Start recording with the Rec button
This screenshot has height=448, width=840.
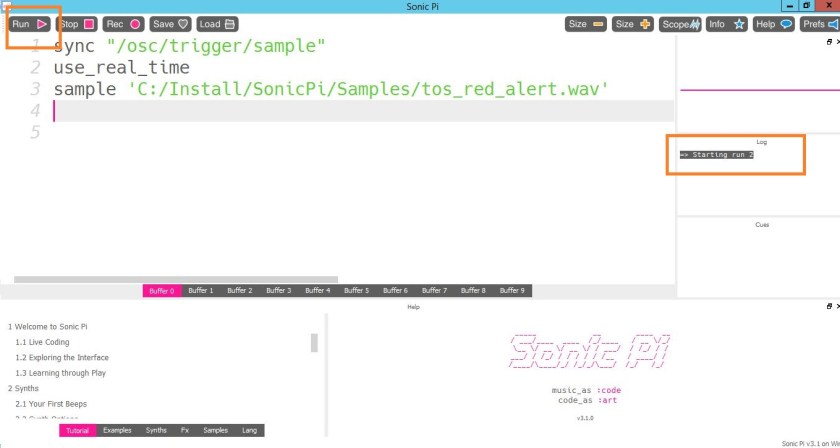coord(123,23)
